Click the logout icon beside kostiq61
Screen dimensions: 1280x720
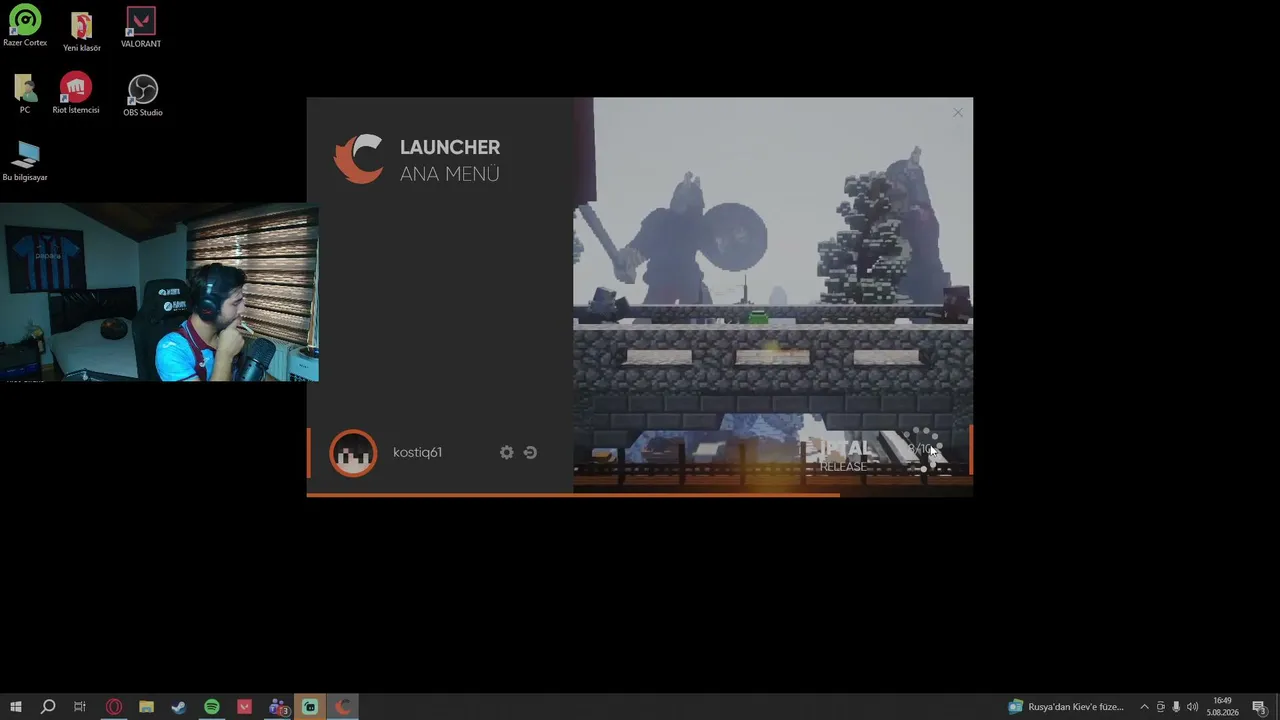530,452
